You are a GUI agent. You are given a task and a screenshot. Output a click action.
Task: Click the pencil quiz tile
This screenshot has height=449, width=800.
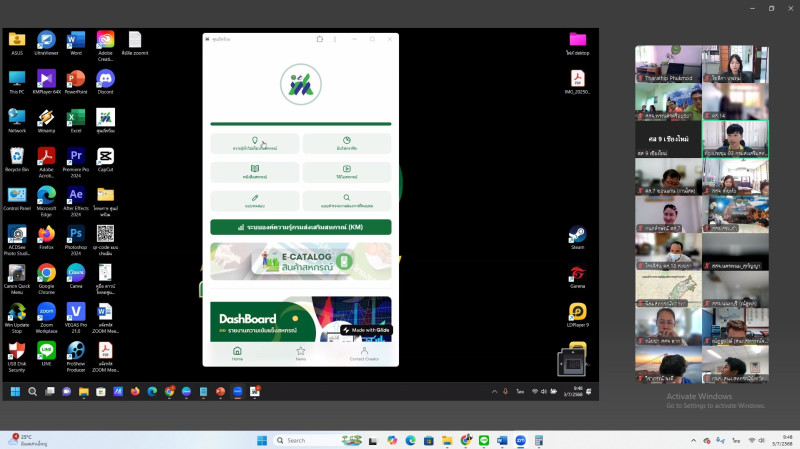pos(255,201)
